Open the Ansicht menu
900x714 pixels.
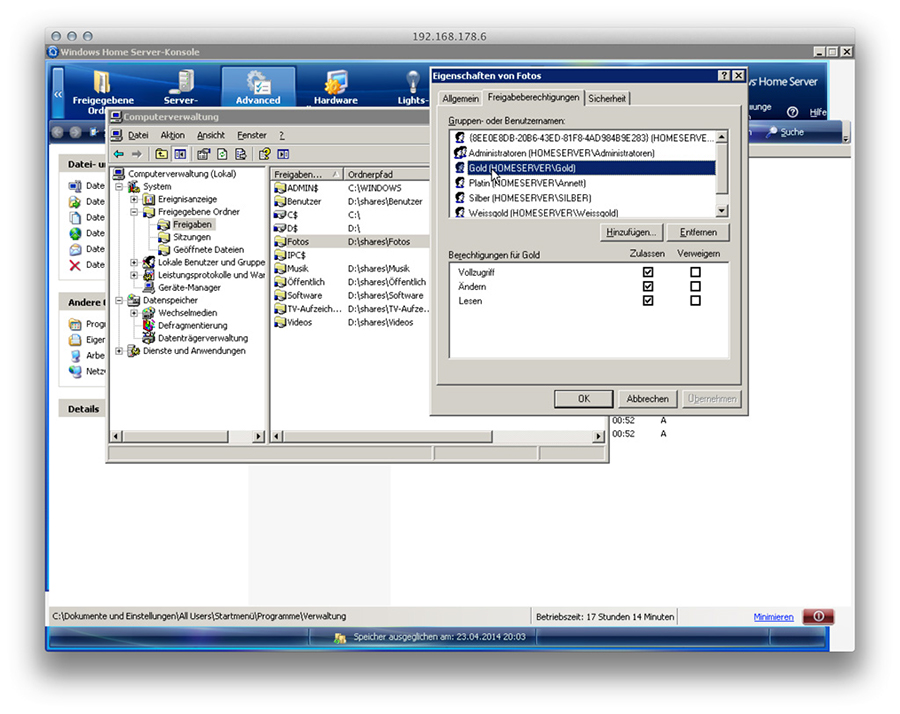tap(211, 135)
